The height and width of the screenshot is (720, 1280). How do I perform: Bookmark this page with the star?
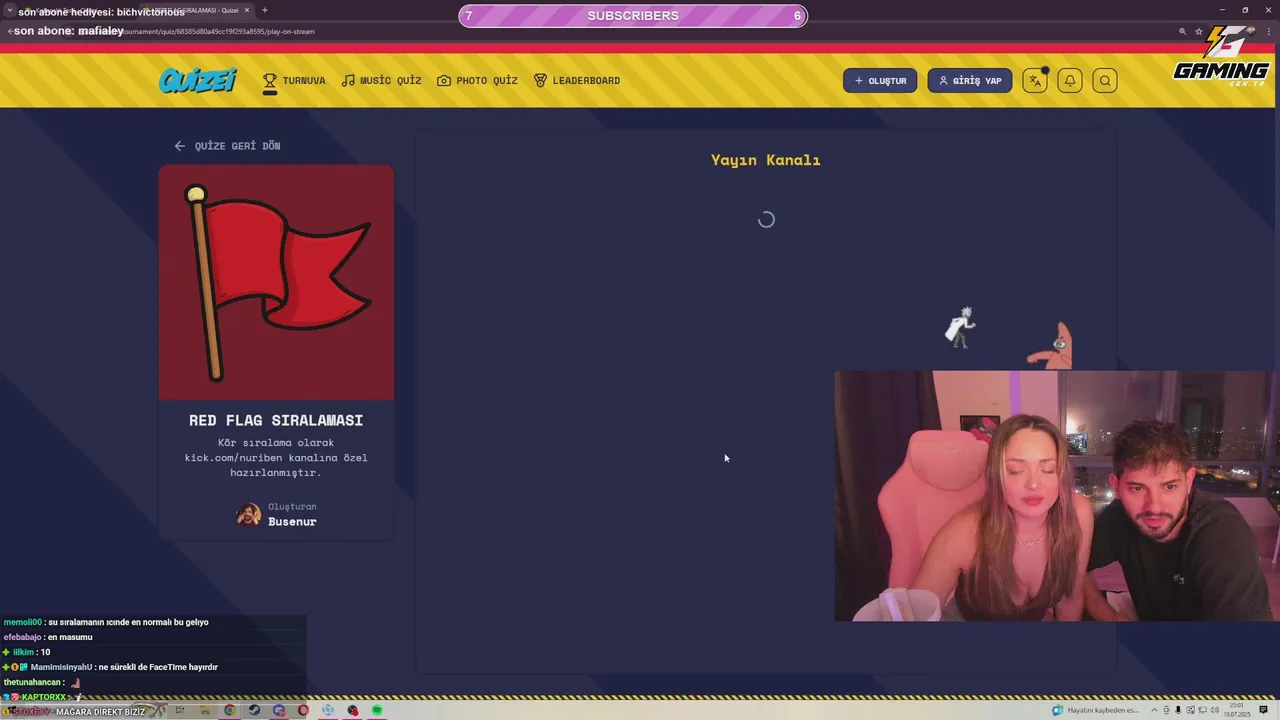(1199, 31)
